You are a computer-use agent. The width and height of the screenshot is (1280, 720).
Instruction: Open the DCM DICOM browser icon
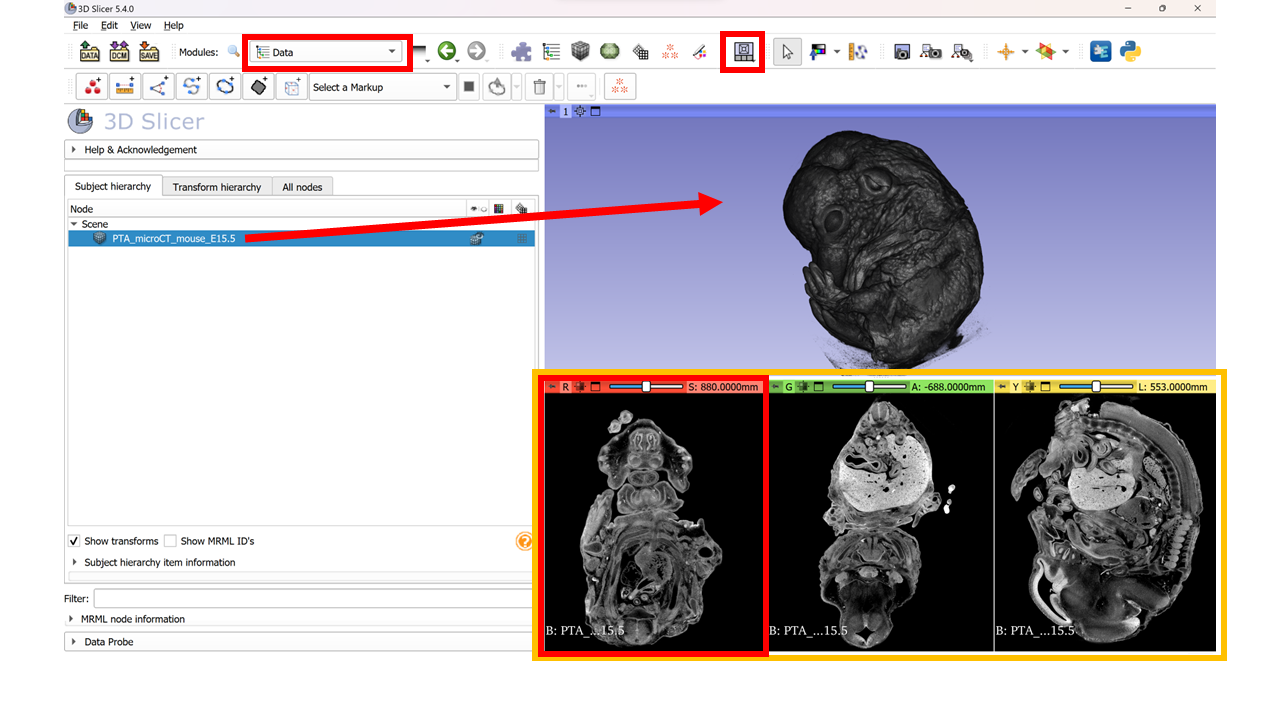click(120, 52)
